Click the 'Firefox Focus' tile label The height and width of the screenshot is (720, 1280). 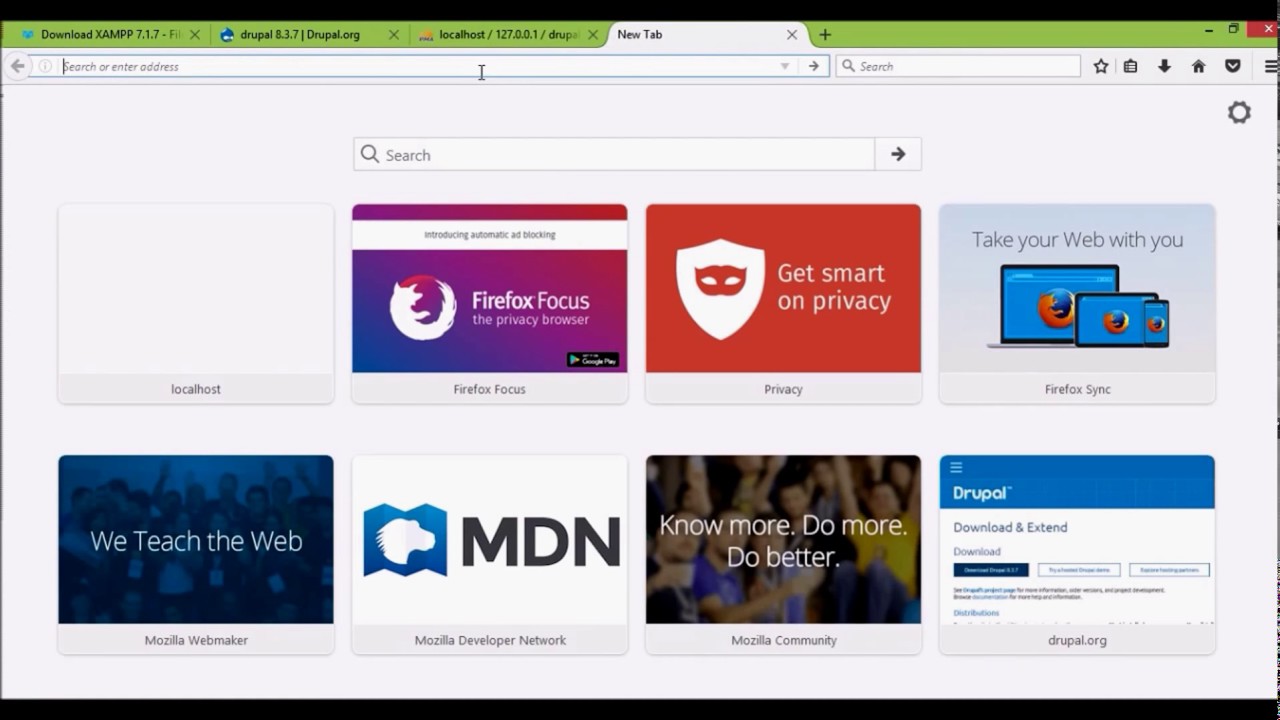click(x=489, y=389)
